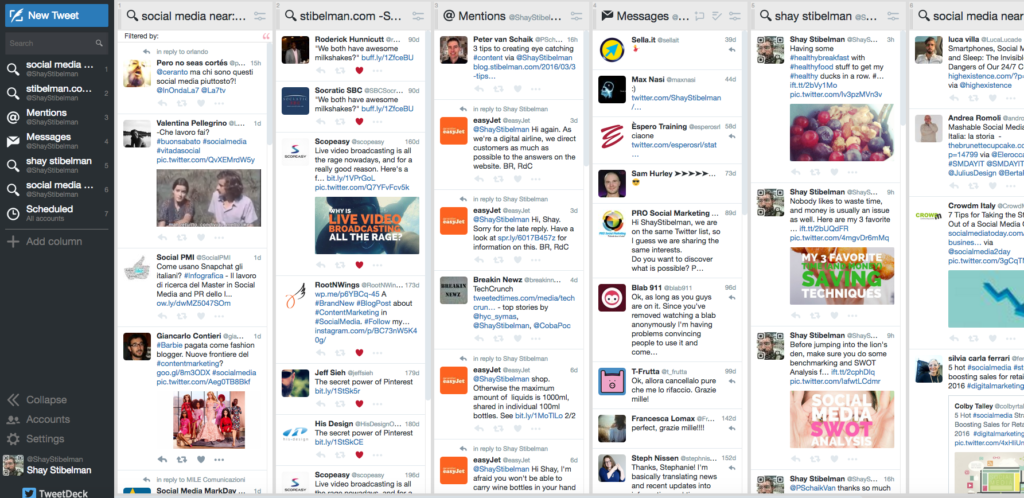Reply to Roderick Hunnicutt's milkshakes tweet
This screenshot has width=1024, height=498.
[x=320, y=70]
